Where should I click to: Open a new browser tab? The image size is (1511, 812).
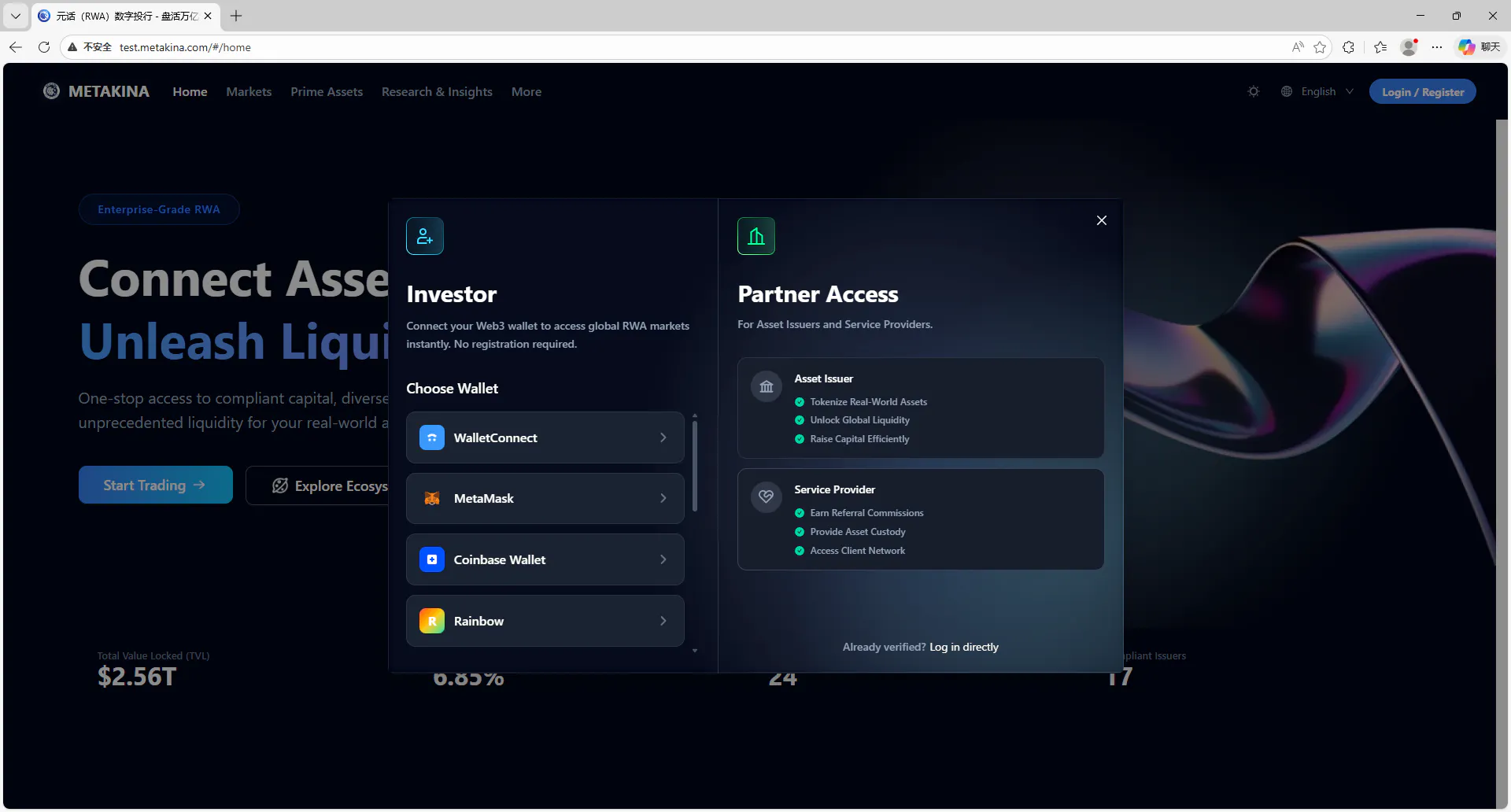[236, 16]
